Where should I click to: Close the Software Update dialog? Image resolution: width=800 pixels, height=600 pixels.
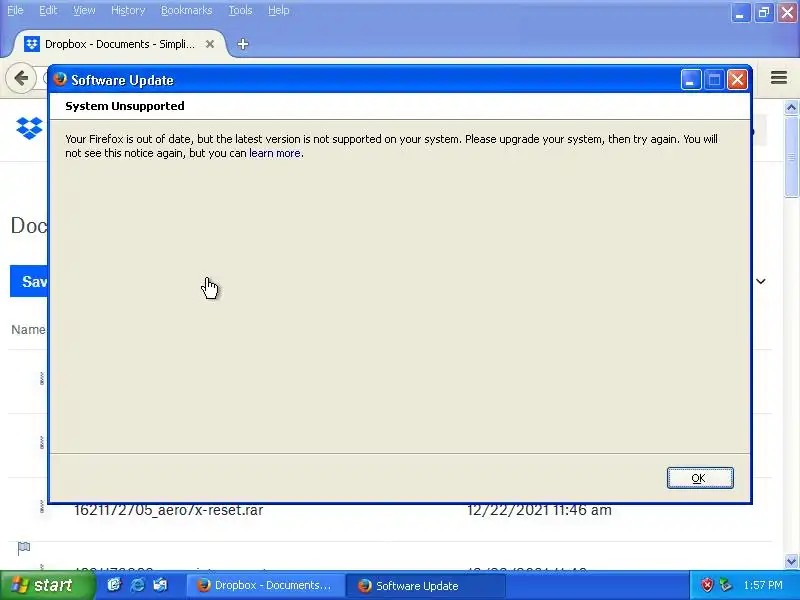pos(737,80)
